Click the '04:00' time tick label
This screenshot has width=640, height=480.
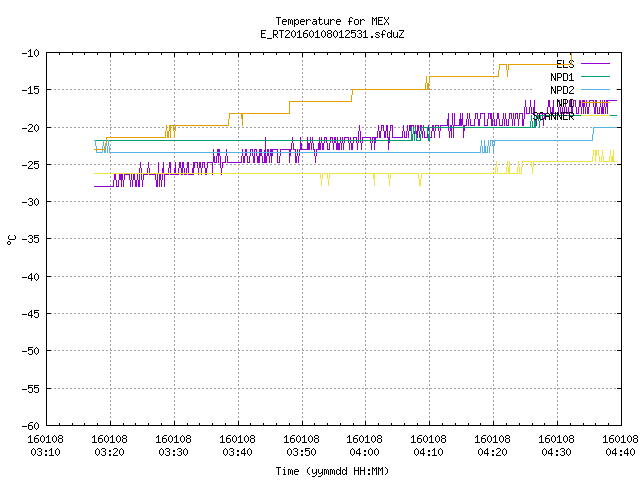[x=364, y=452]
